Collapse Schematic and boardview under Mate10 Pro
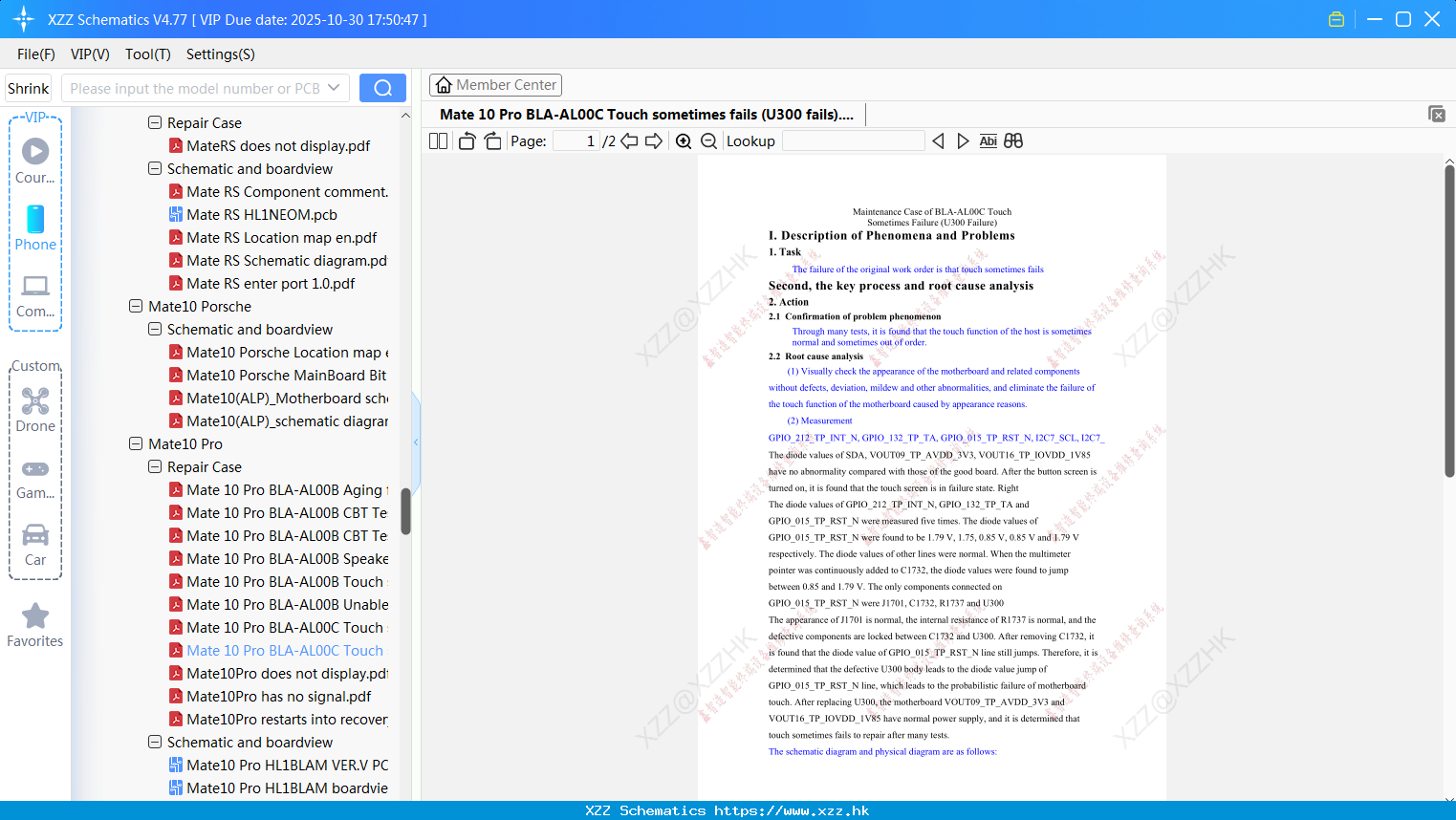The image size is (1456, 820). pos(155,743)
